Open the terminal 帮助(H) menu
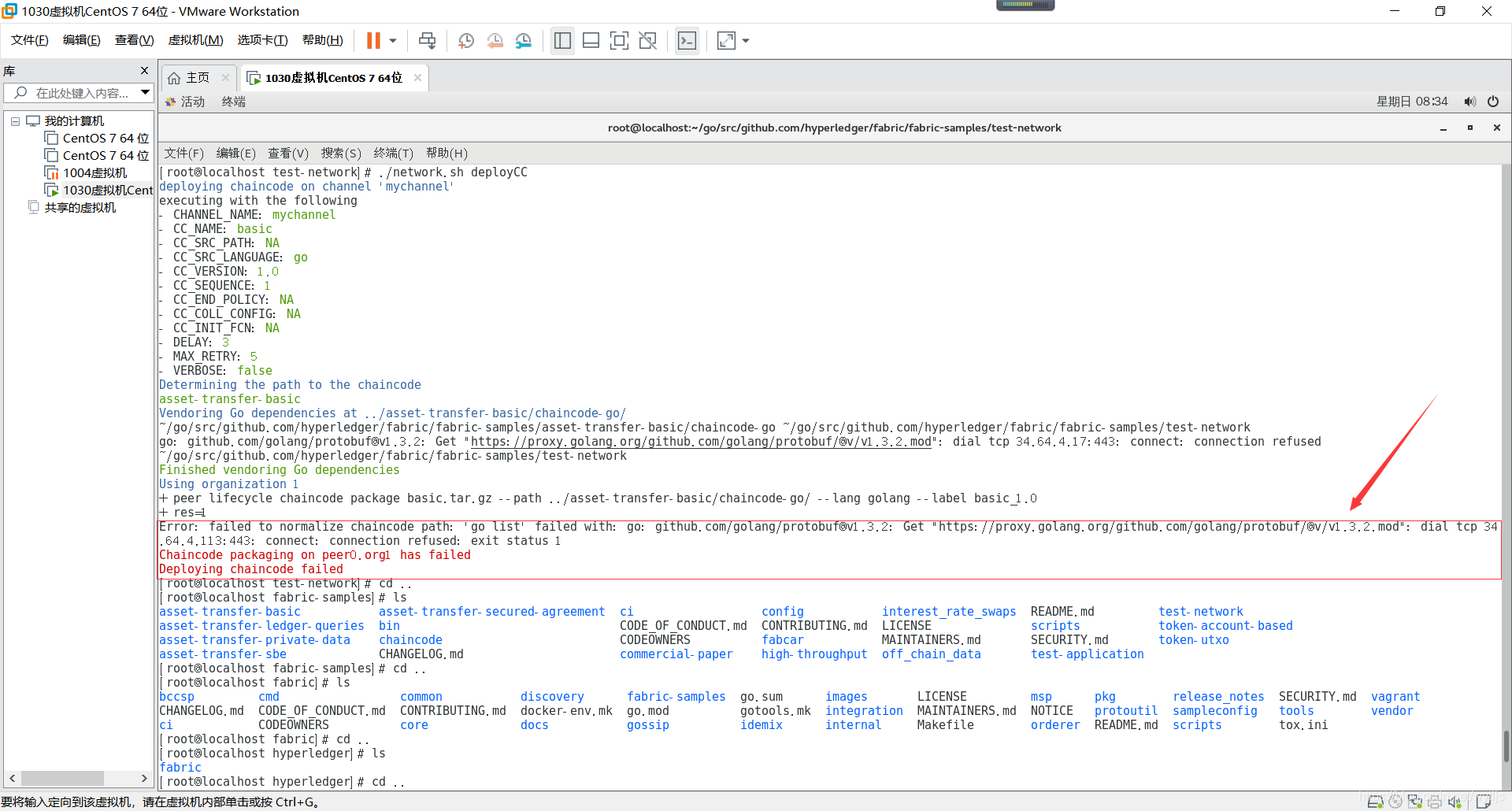The width and height of the screenshot is (1512, 811). tap(447, 154)
